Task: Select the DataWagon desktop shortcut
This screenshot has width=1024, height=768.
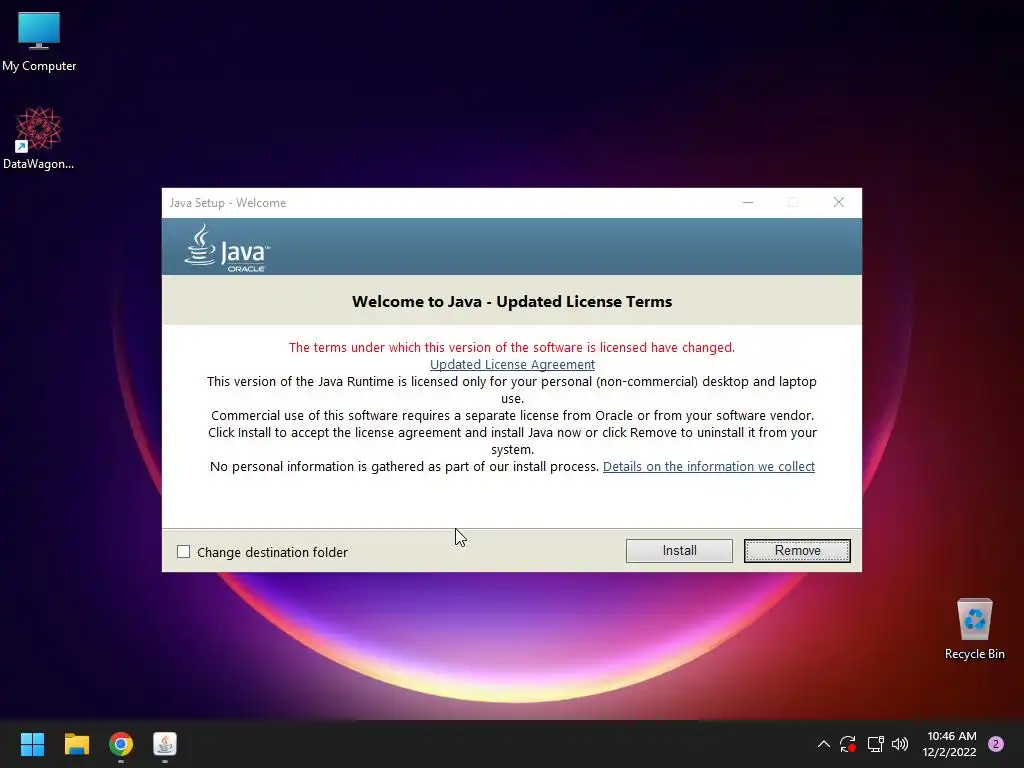Action: pyautogui.click(x=39, y=138)
